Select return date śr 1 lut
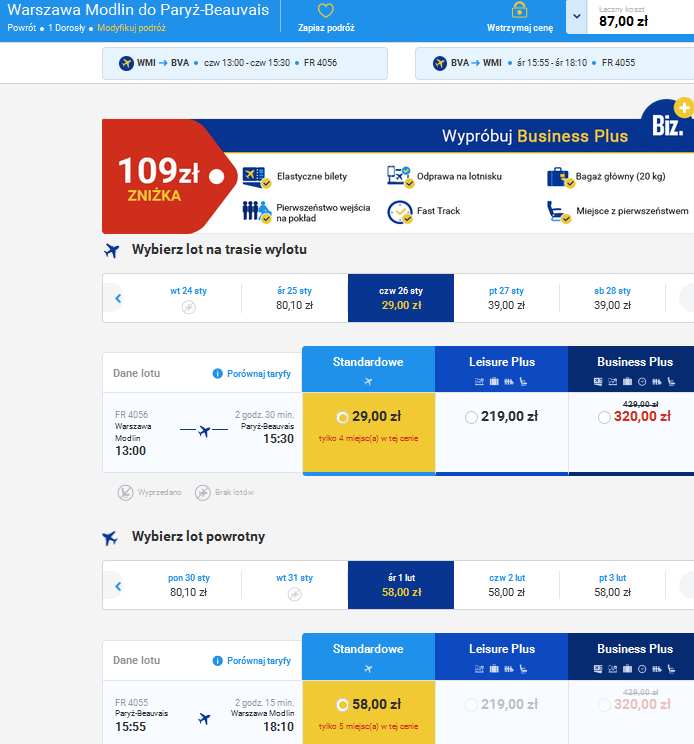The width and height of the screenshot is (694, 744). [x=401, y=585]
